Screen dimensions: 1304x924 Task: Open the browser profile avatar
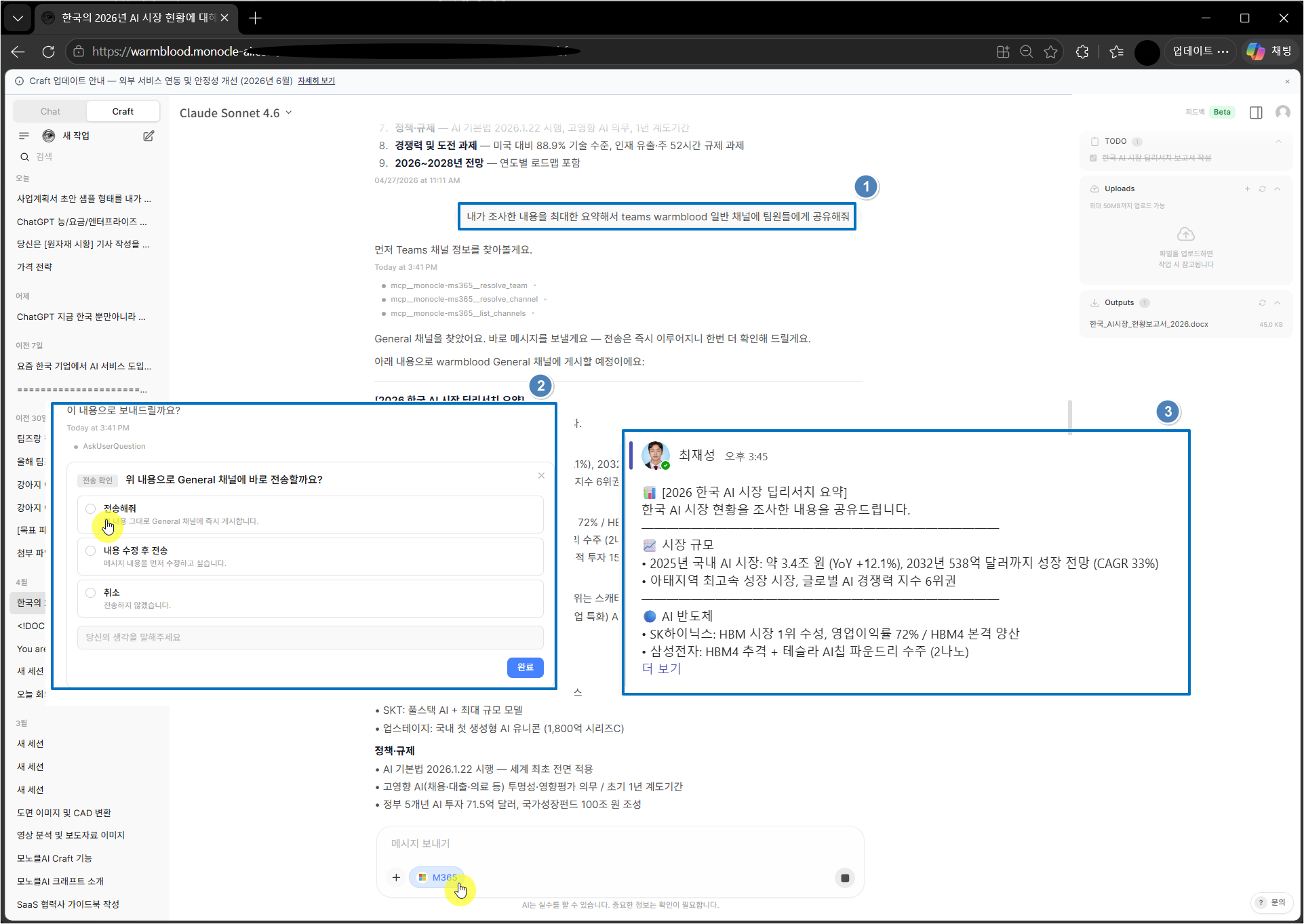tap(1147, 52)
